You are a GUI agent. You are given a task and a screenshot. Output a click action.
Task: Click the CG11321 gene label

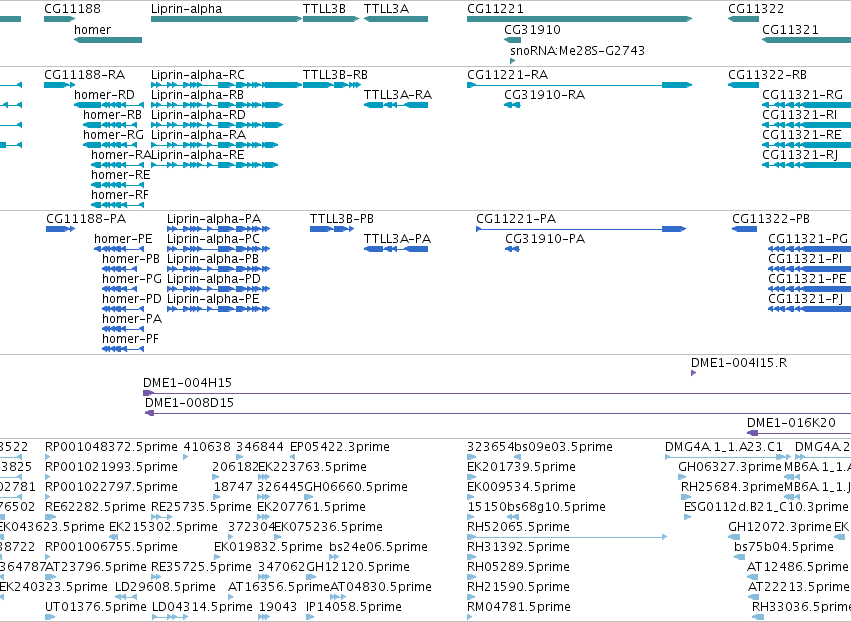[x=790, y=30]
